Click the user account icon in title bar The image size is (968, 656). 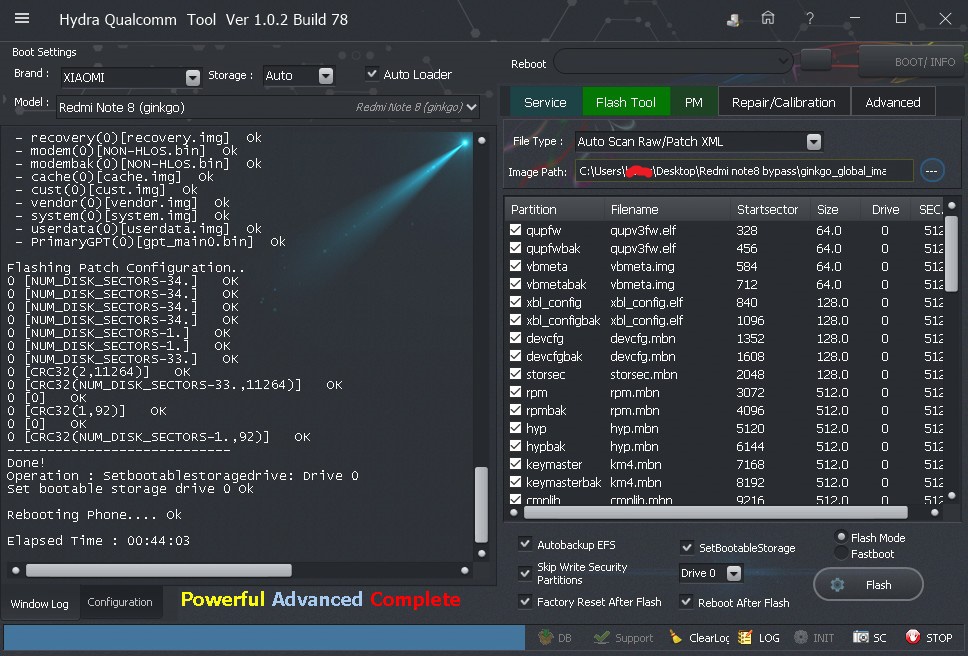(733, 20)
